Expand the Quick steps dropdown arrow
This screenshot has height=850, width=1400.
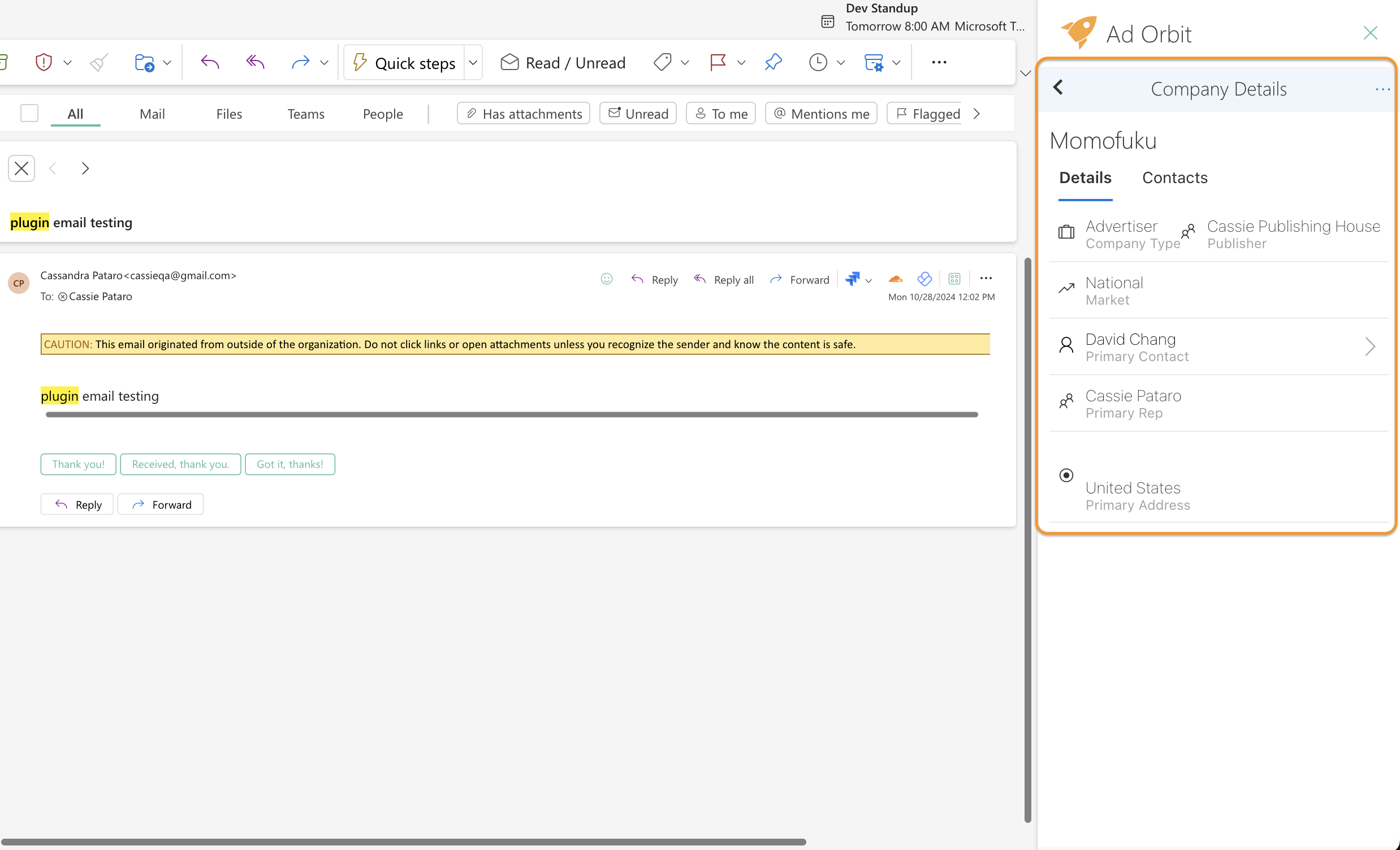pyautogui.click(x=473, y=63)
